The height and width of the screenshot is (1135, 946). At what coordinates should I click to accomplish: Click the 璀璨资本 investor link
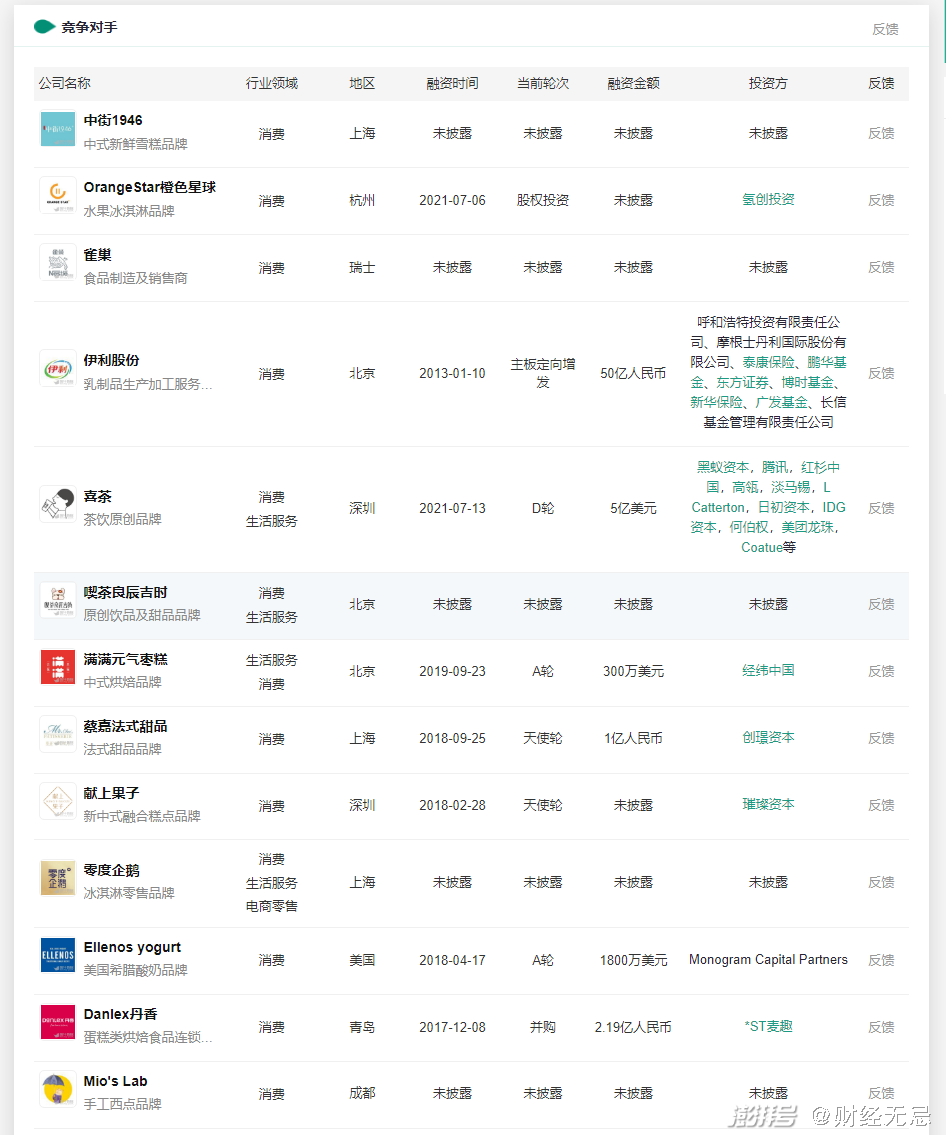[x=768, y=804]
